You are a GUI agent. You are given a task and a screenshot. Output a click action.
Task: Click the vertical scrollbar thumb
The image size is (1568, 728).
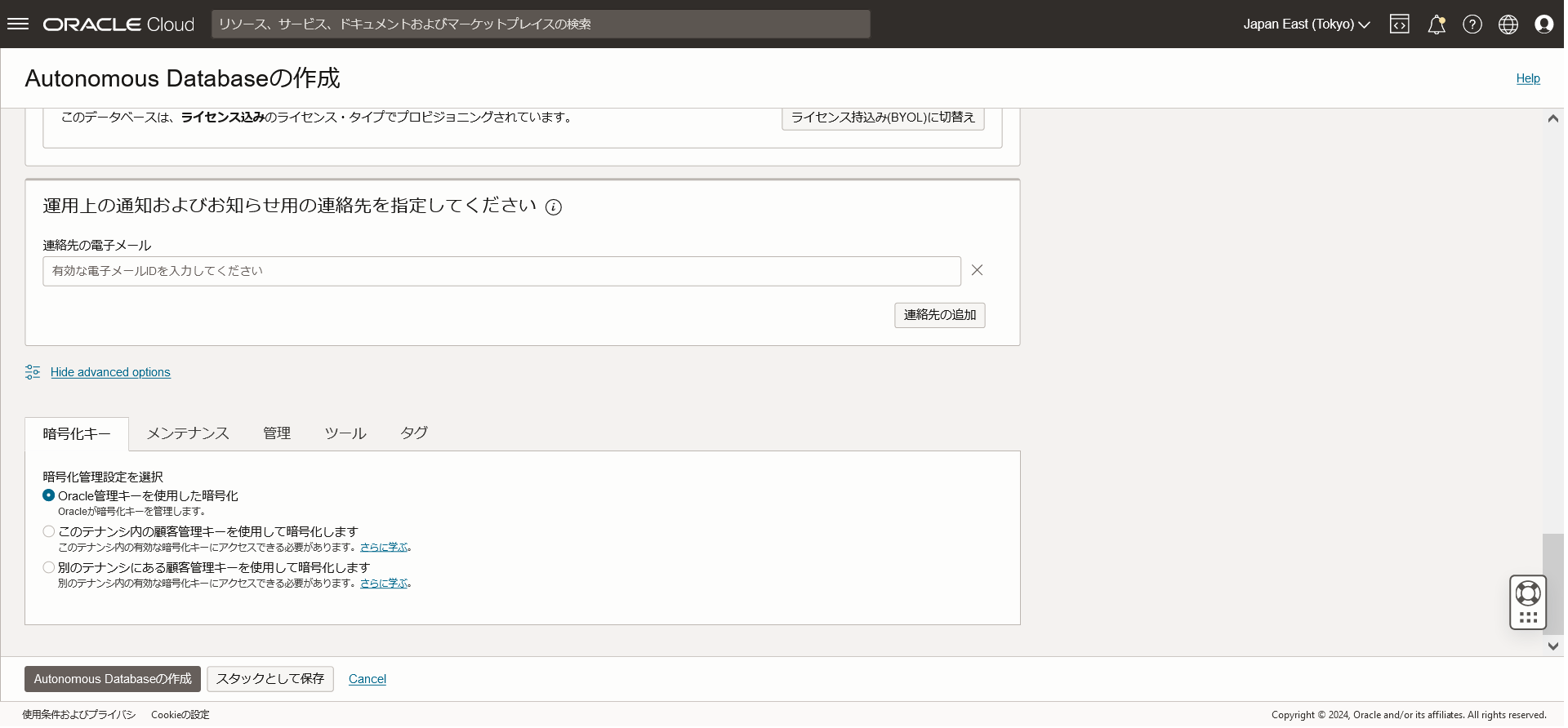pyautogui.click(x=1553, y=584)
